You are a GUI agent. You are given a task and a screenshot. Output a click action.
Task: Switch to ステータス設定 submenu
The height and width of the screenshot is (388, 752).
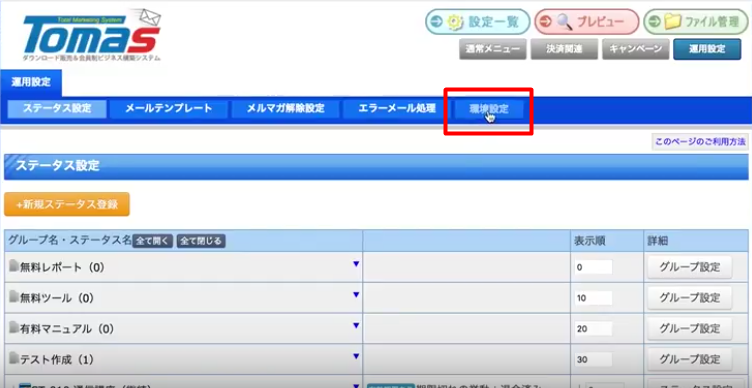pos(57,109)
